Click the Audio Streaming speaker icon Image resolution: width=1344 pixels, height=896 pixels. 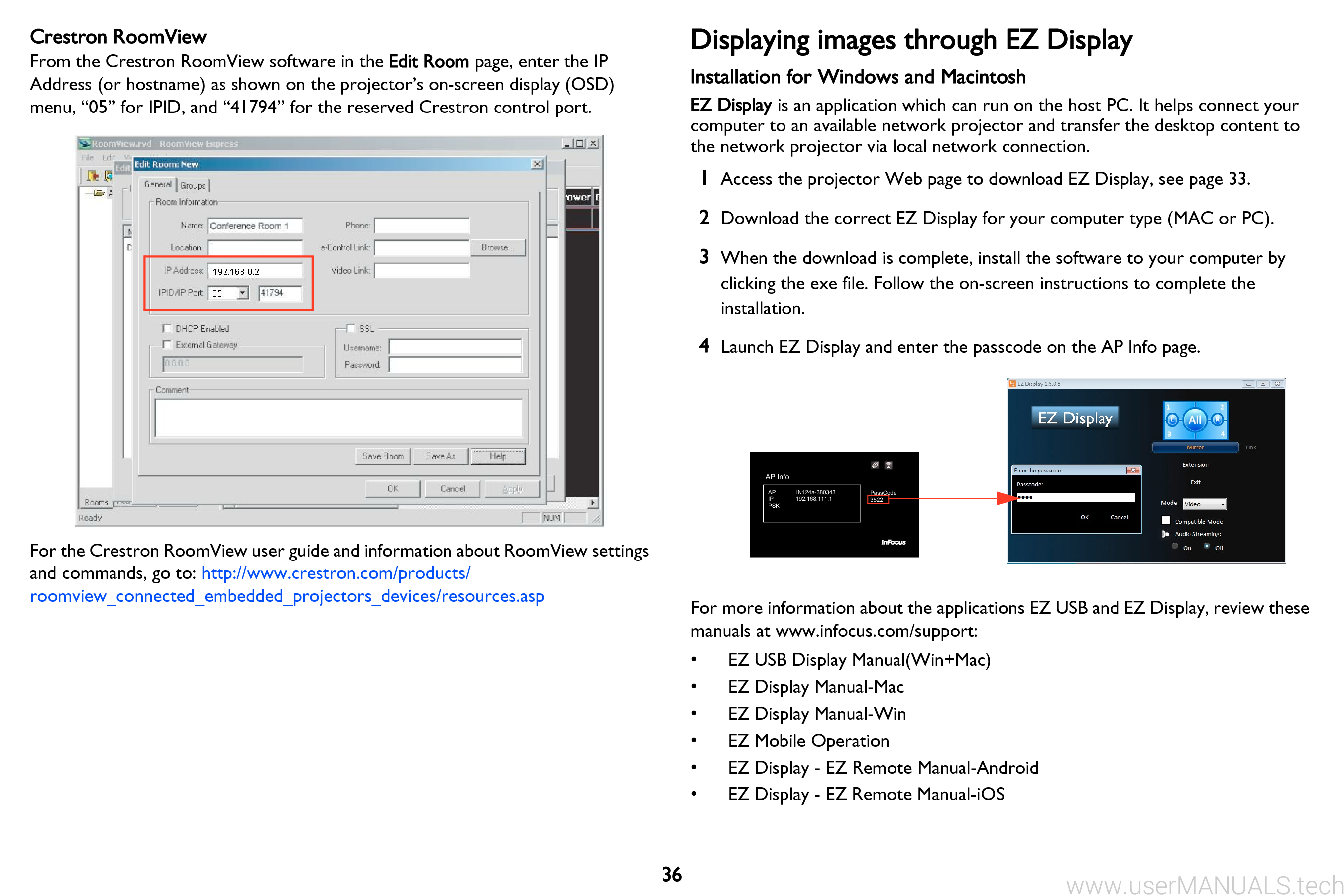point(1165,534)
